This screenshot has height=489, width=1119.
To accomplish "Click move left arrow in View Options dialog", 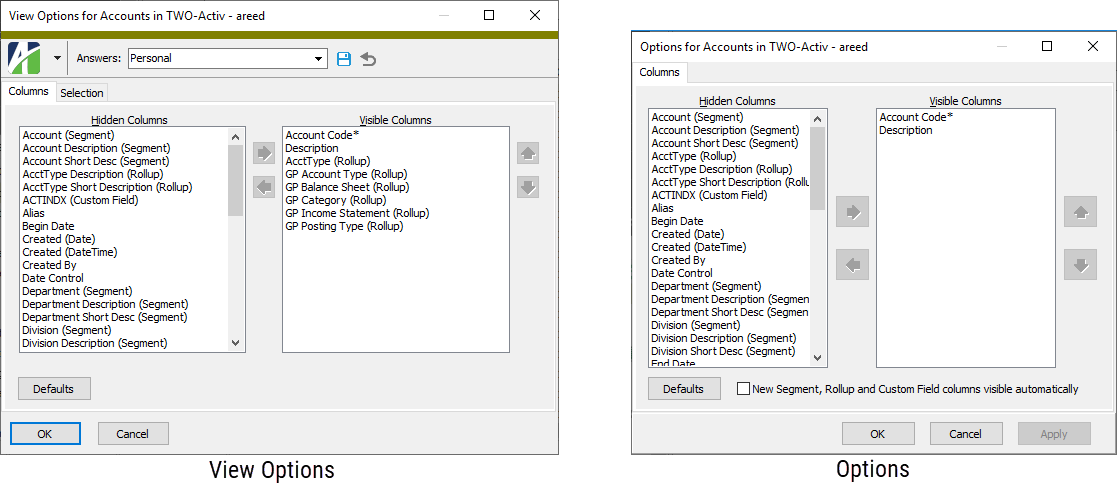I will 264,187.
